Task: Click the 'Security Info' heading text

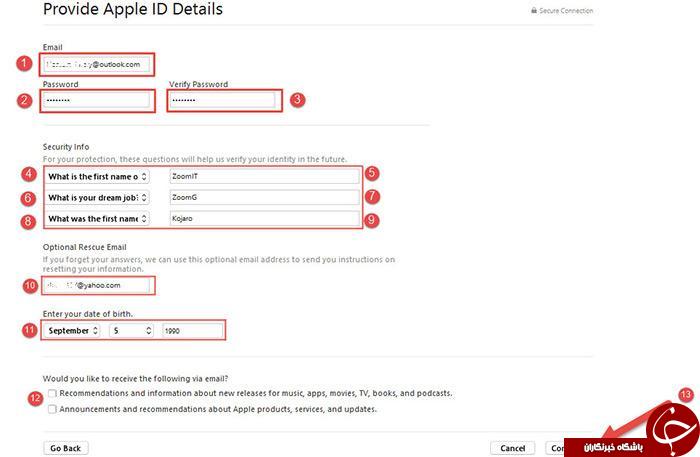Action: point(66,147)
